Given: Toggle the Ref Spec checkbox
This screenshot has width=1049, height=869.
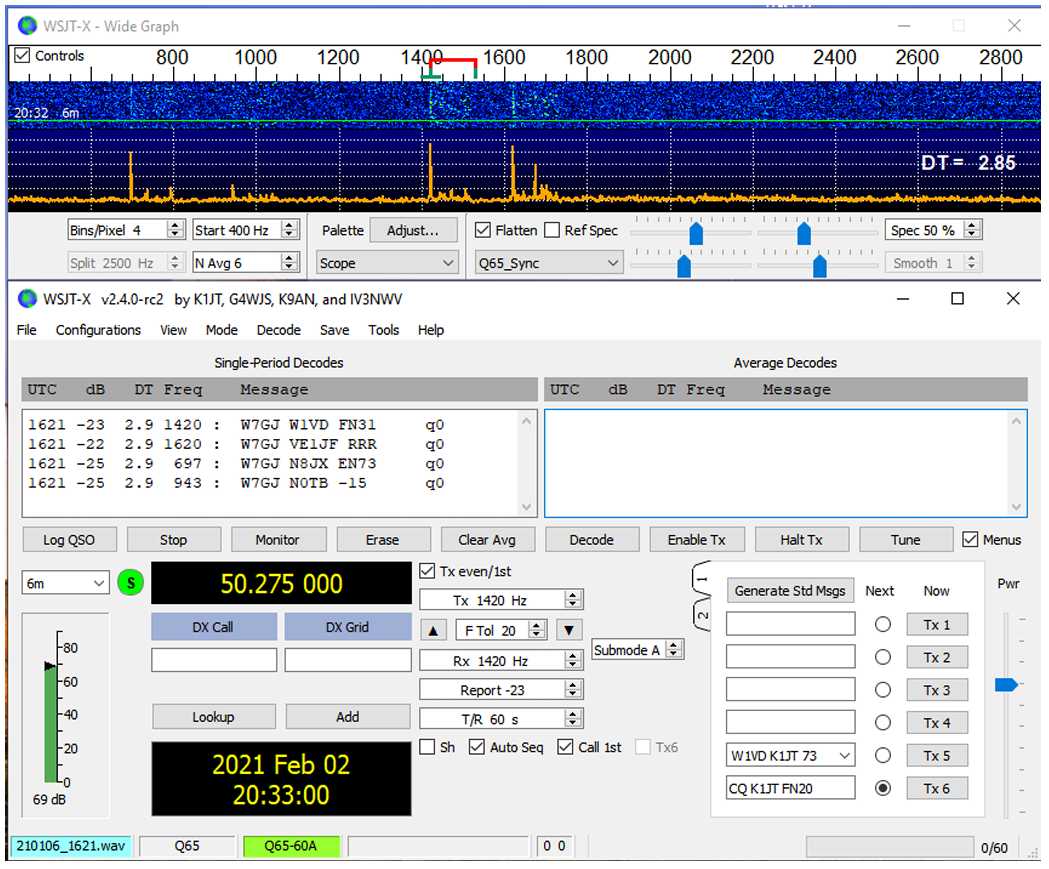Looking at the screenshot, I should (x=552, y=230).
